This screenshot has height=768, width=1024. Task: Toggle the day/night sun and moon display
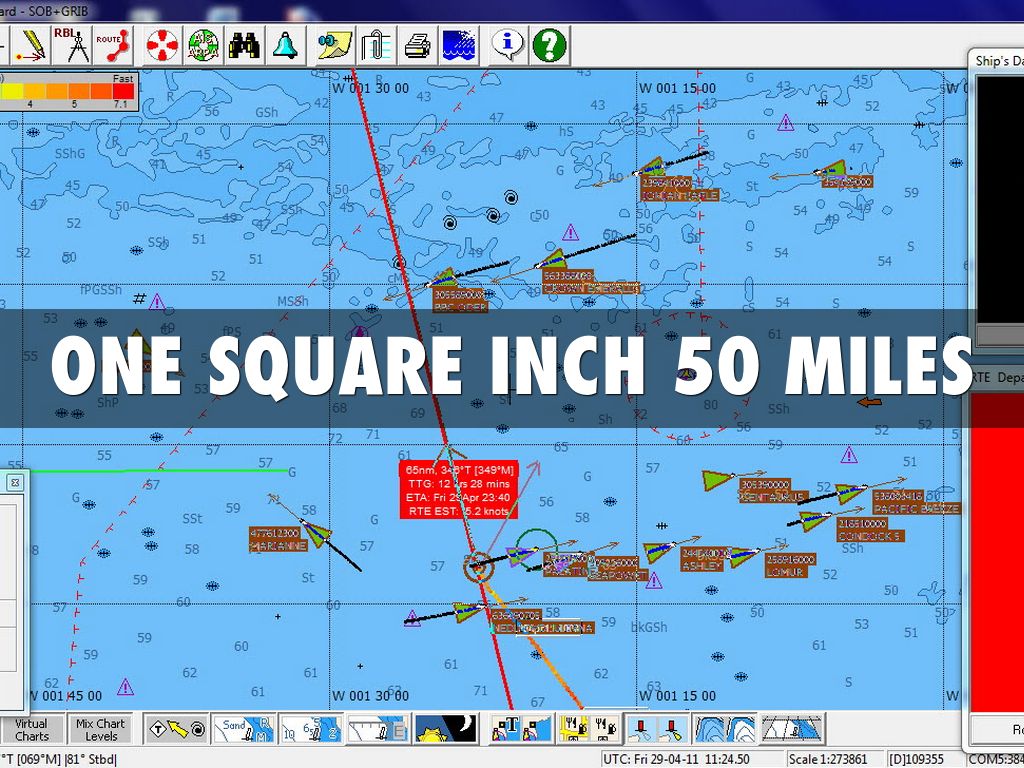(x=446, y=729)
